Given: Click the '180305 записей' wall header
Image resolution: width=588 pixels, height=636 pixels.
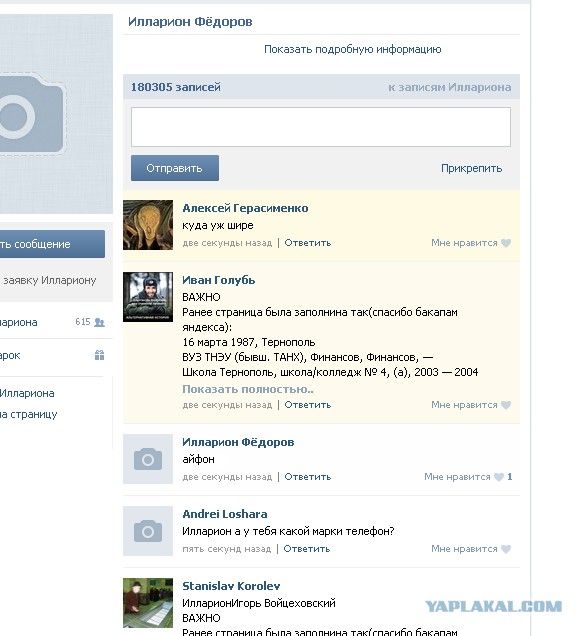Looking at the screenshot, I should tap(176, 87).
